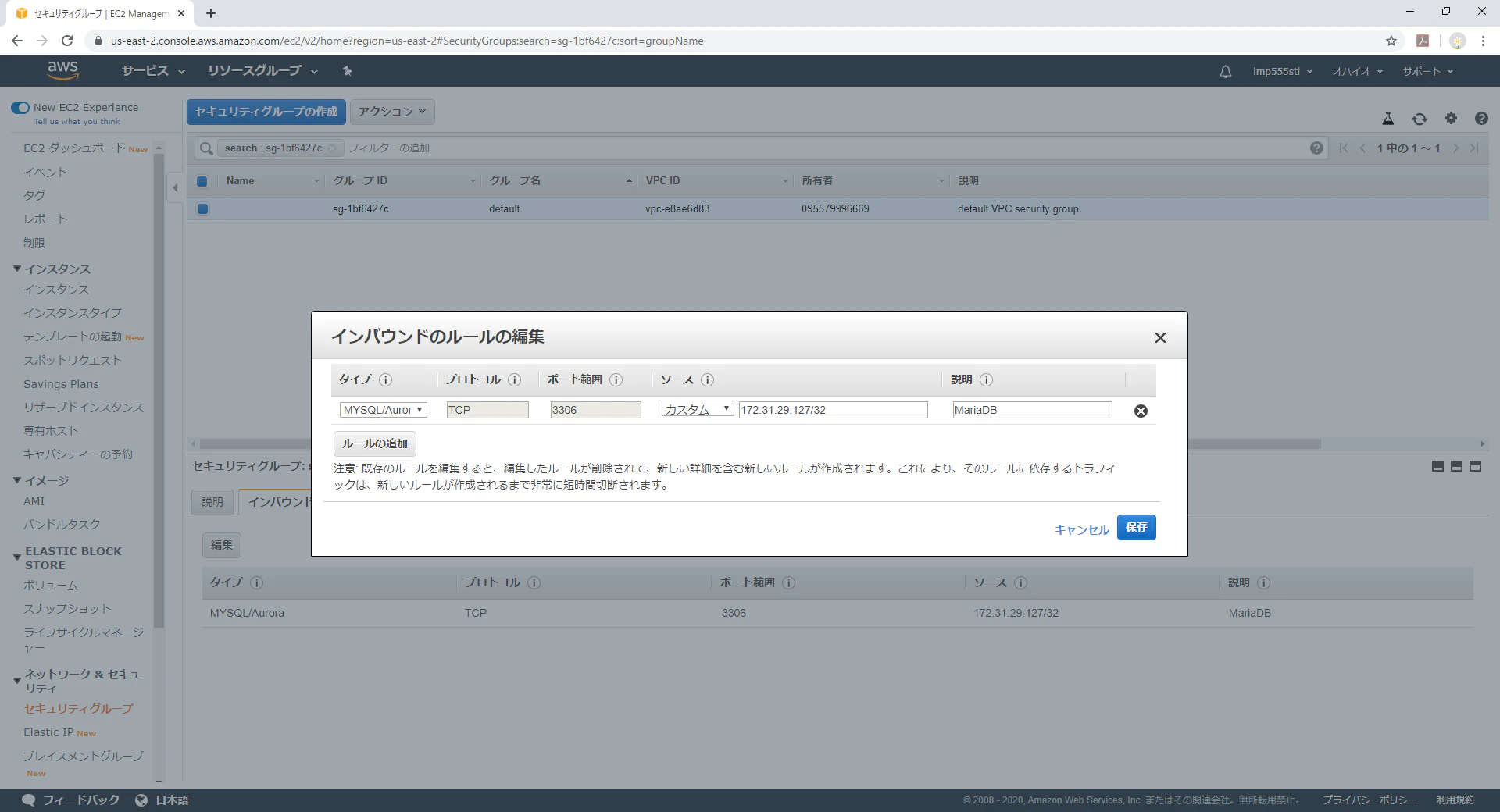Click セキュリティグループの作成 button
This screenshot has width=1500, height=812.
(266, 112)
